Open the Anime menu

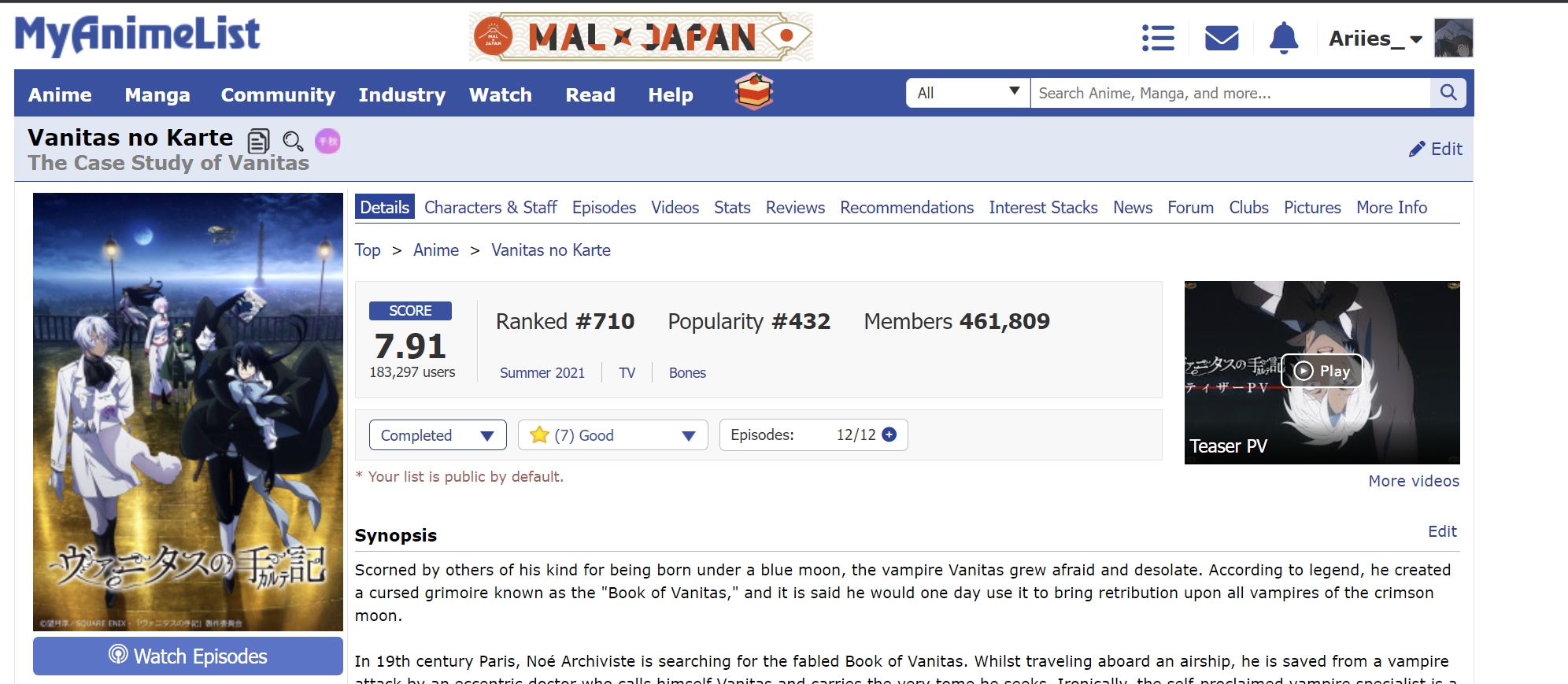tap(60, 94)
